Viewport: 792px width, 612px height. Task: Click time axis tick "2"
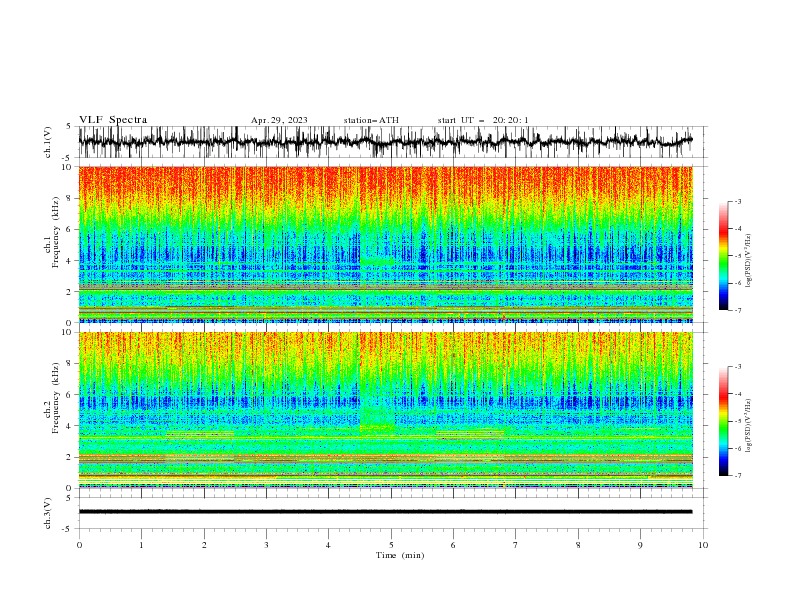pos(204,545)
